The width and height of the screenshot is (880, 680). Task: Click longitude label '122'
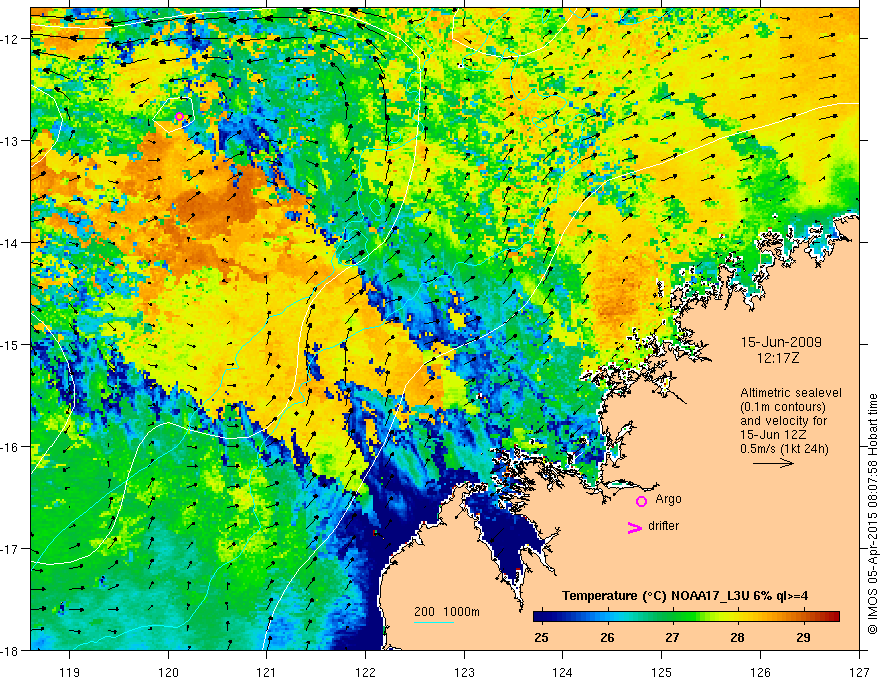pyautogui.click(x=365, y=672)
